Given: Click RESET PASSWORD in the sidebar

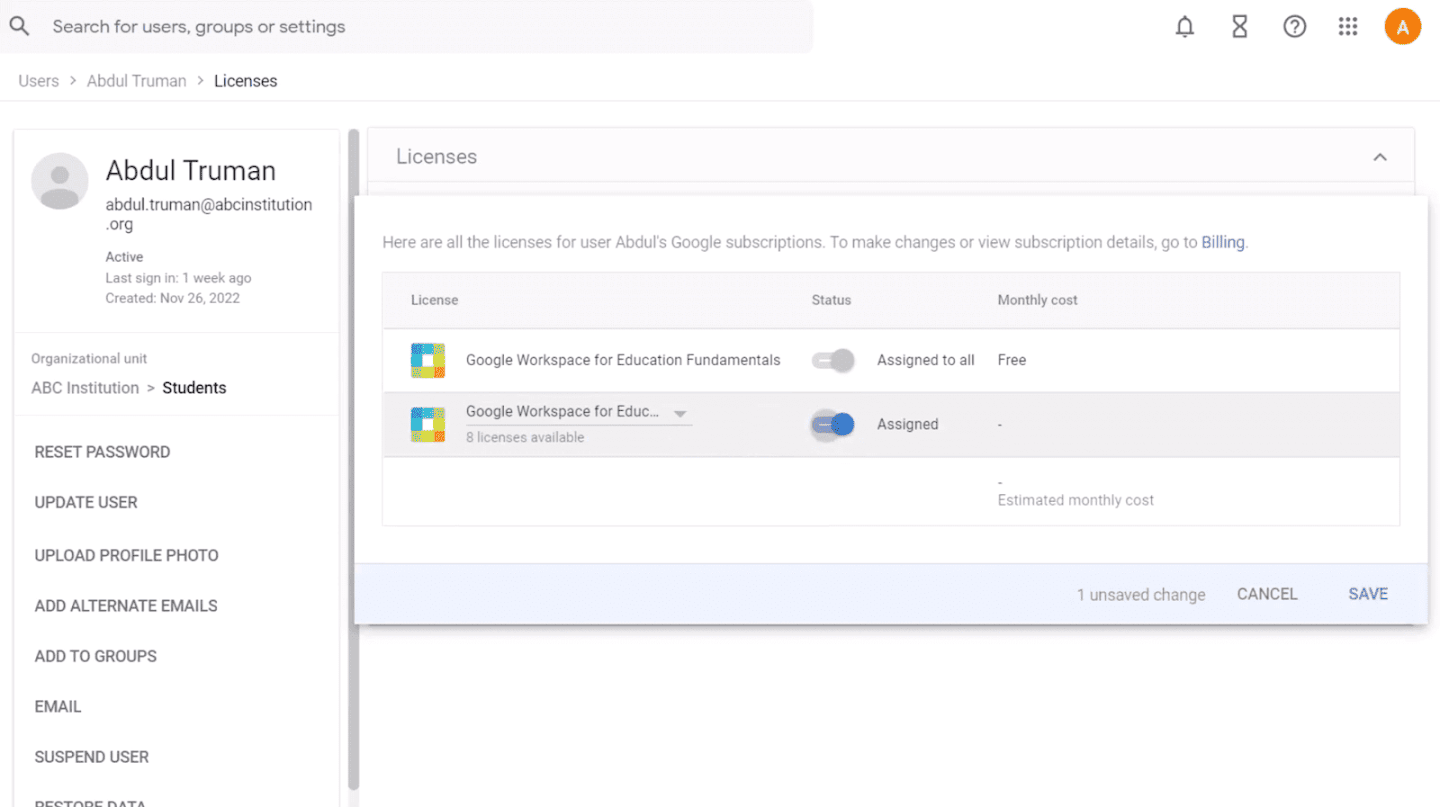Looking at the screenshot, I should click(x=102, y=452).
